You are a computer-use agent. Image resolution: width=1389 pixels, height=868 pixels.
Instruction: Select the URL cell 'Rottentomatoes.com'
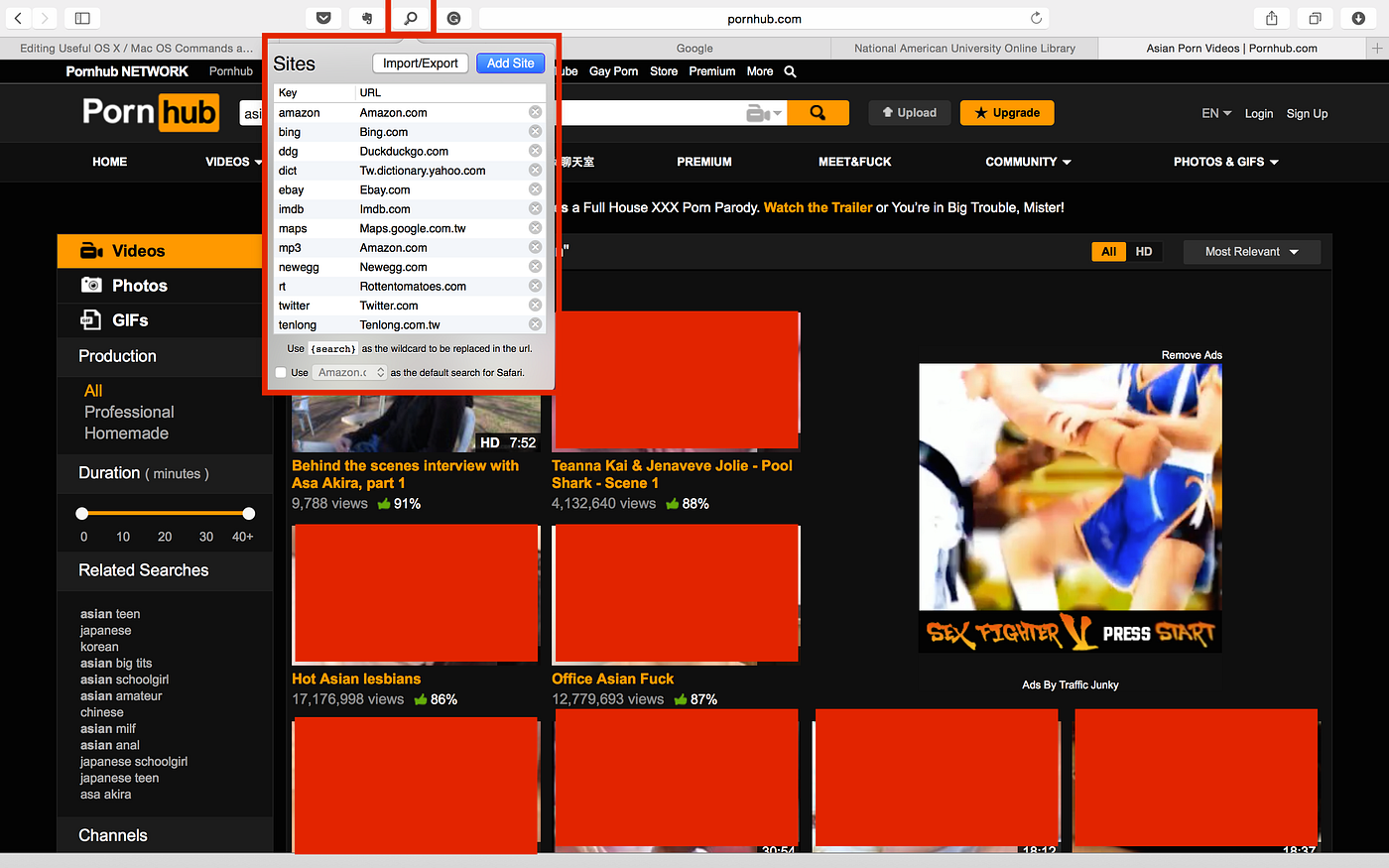413,287
